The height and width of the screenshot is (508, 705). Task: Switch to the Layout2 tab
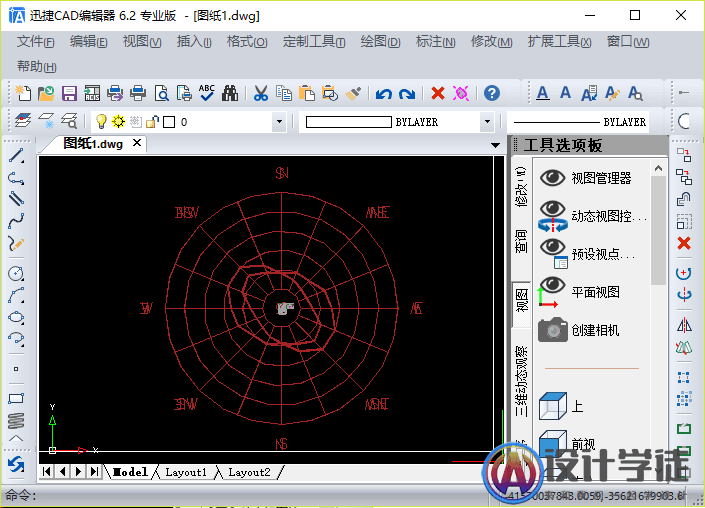point(249,472)
